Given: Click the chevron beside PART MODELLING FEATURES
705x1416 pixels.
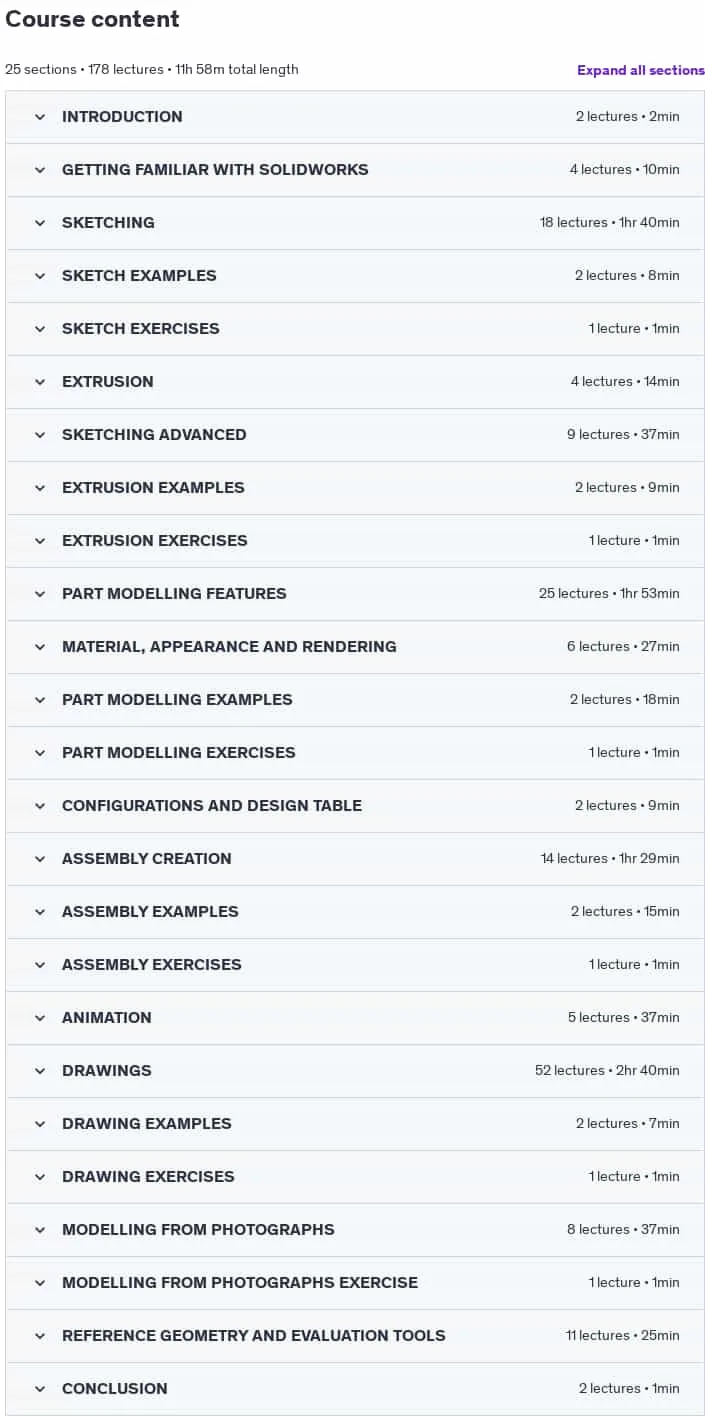Looking at the screenshot, I should tap(40, 594).
